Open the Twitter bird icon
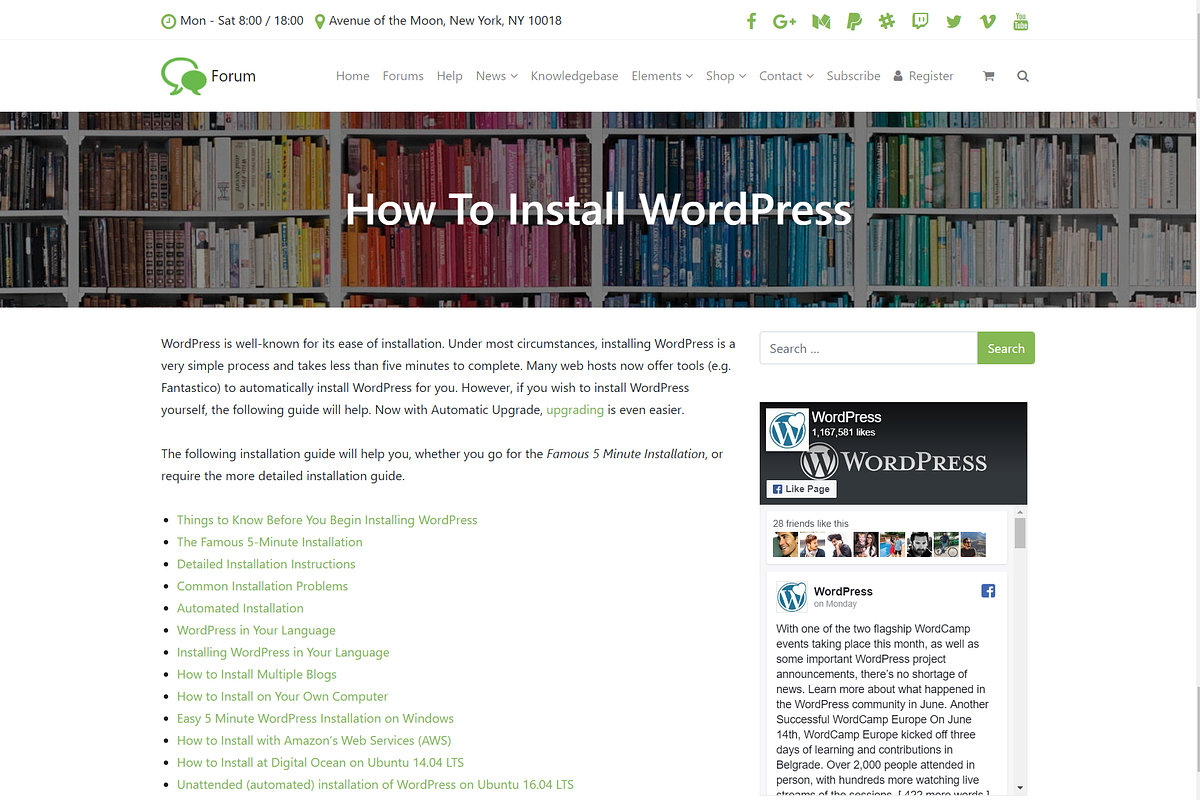Viewport: 1200px width, 800px height. (x=954, y=21)
